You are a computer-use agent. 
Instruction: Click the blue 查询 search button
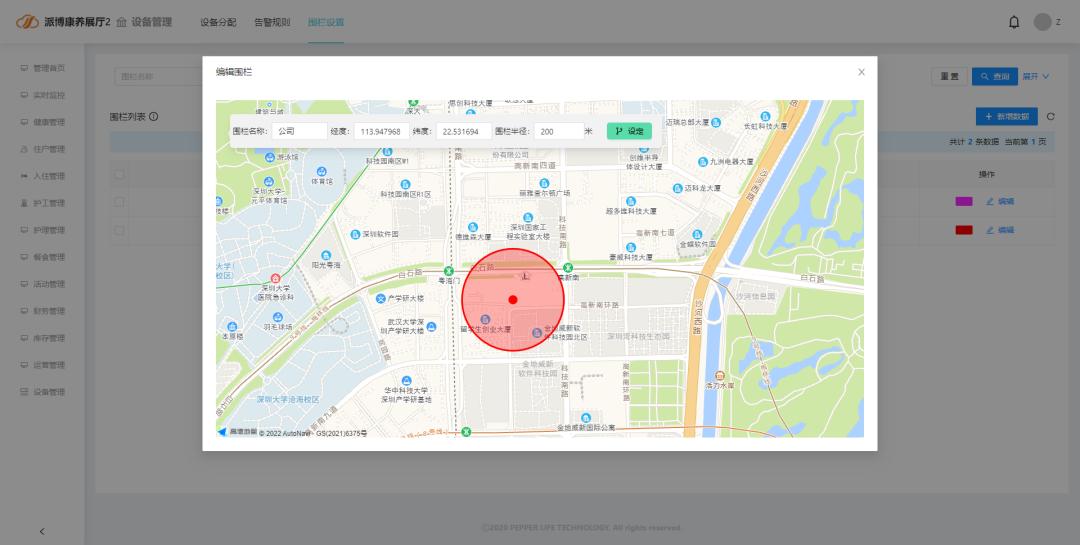click(995, 76)
